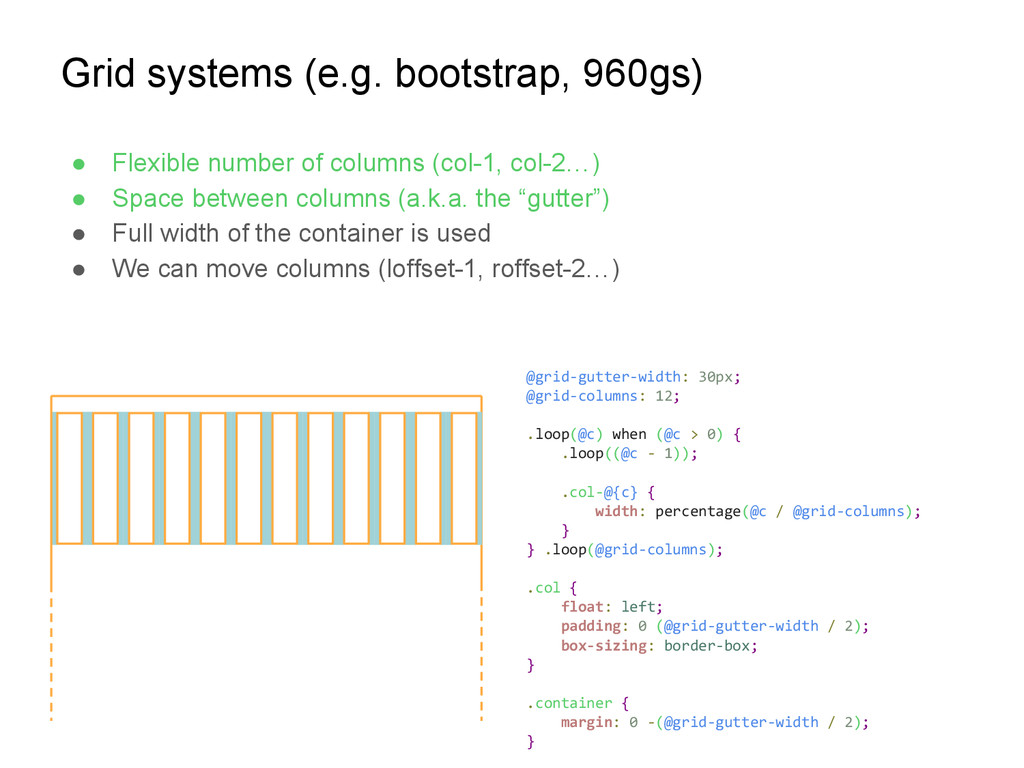Click the code line '.loop((@c - 1));'
Screen dimensions: 1024x768
pyautogui.click(x=630, y=454)
